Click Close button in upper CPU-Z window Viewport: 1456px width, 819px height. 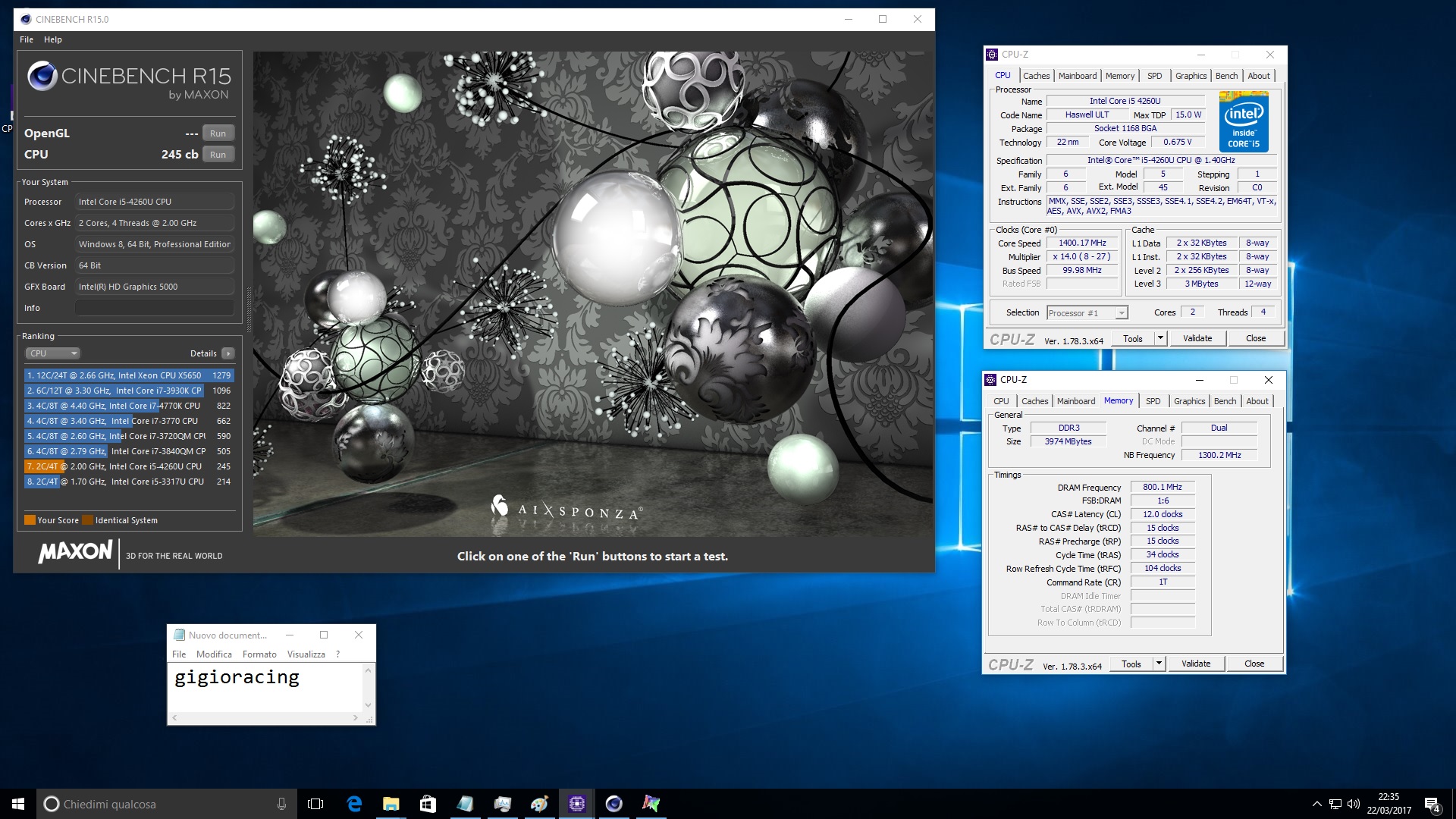coord(1256,339)
